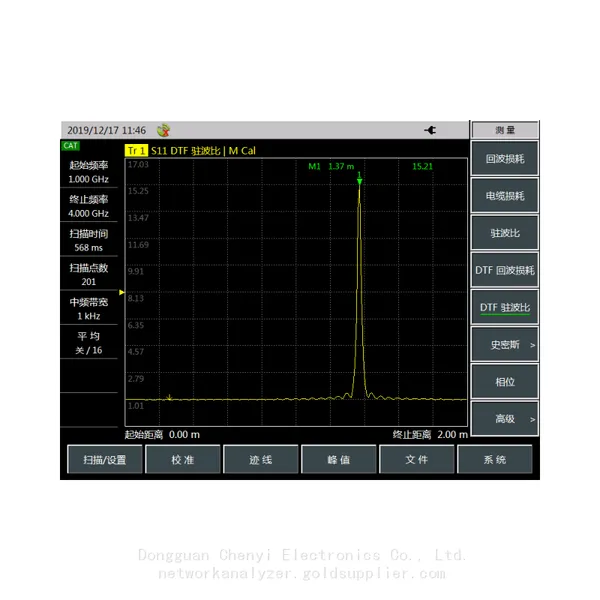Click the 8.13 Y-axis scale label
The width and height of the screenshot is (600, 600).
coord(136,298)
